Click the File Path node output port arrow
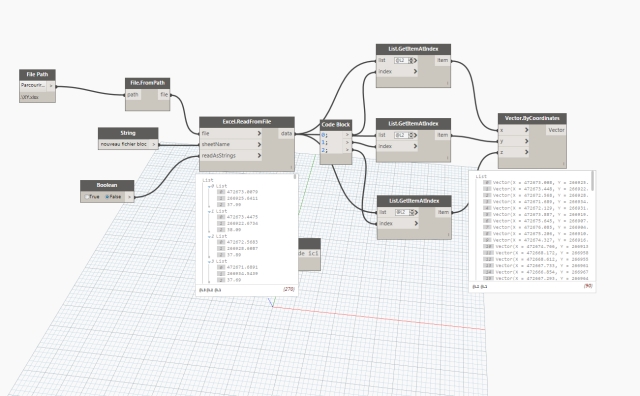This screenshot has height=396, width=640. tap(51, 86)
